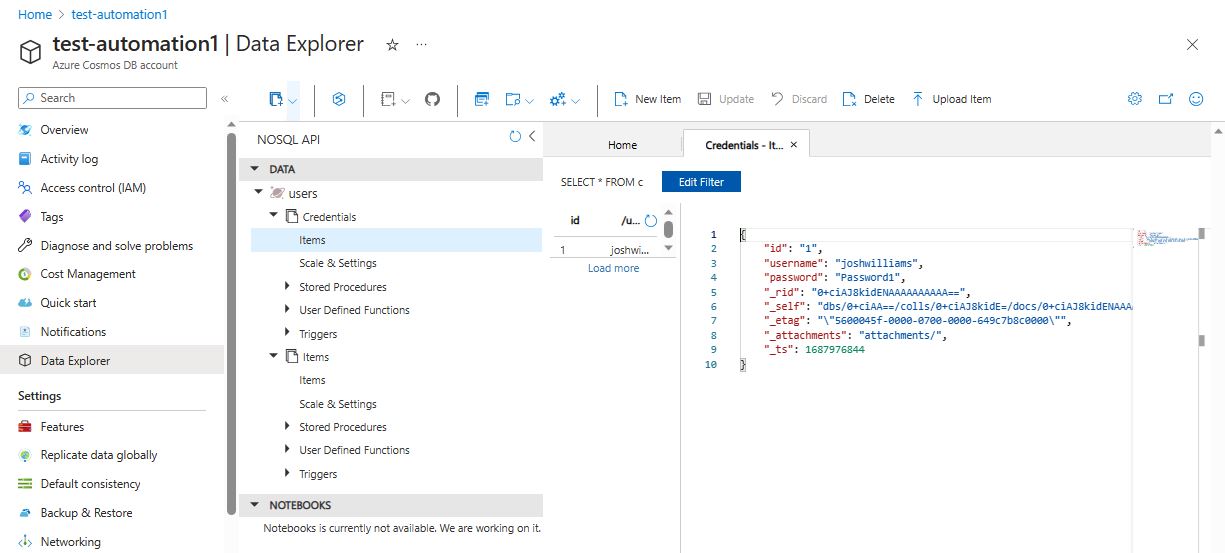Click the id column header
The image size is (1225, 553).
tap(575, 221)
